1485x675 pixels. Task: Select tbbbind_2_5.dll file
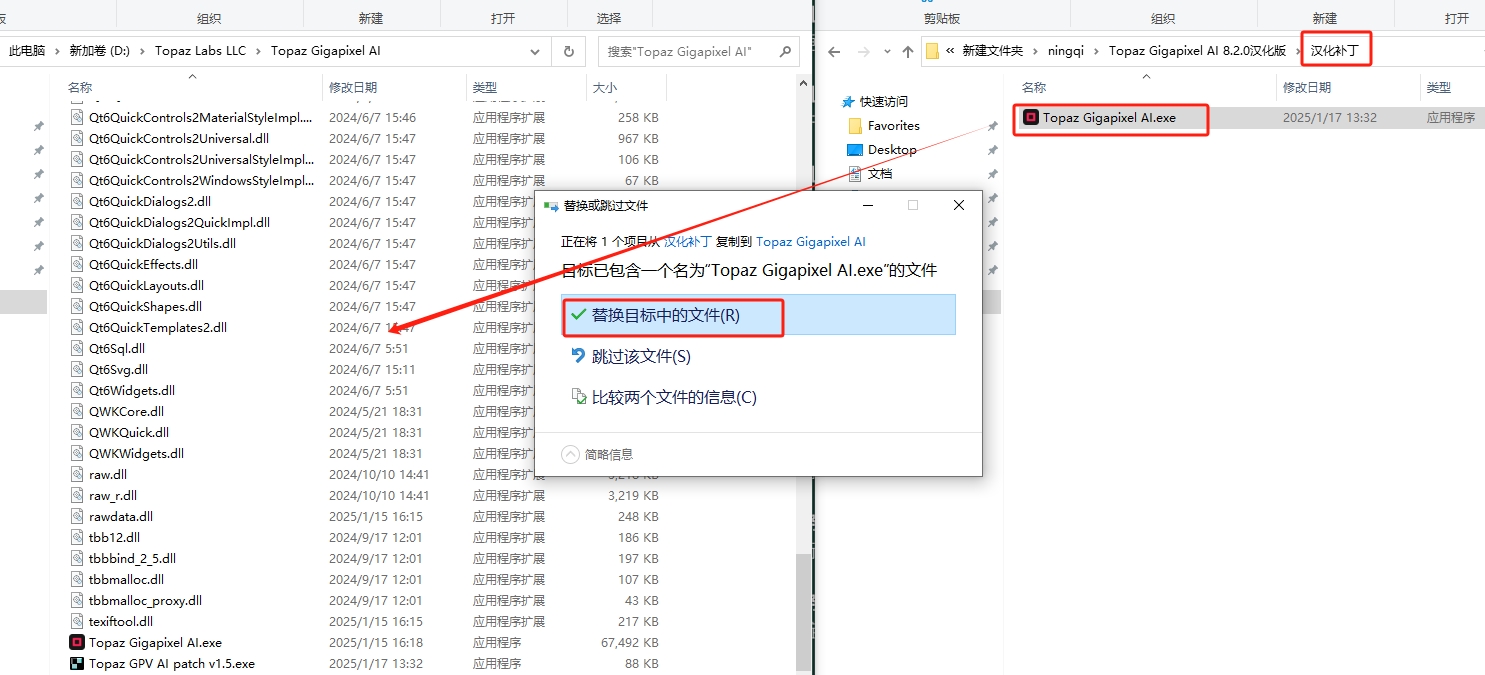(132, 559)
